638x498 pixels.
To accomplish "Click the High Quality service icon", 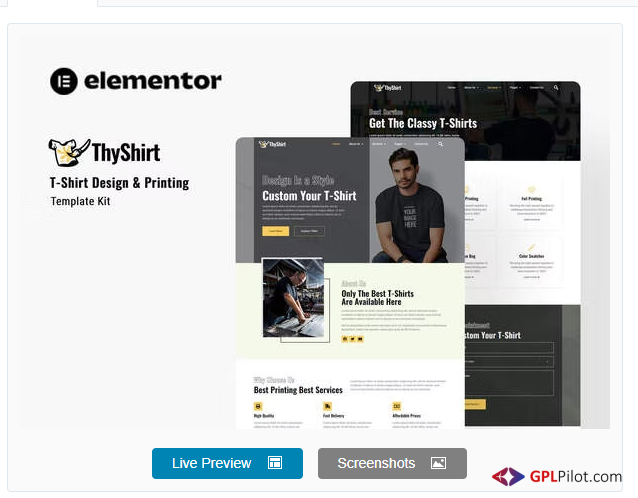I will coord(258,407).
